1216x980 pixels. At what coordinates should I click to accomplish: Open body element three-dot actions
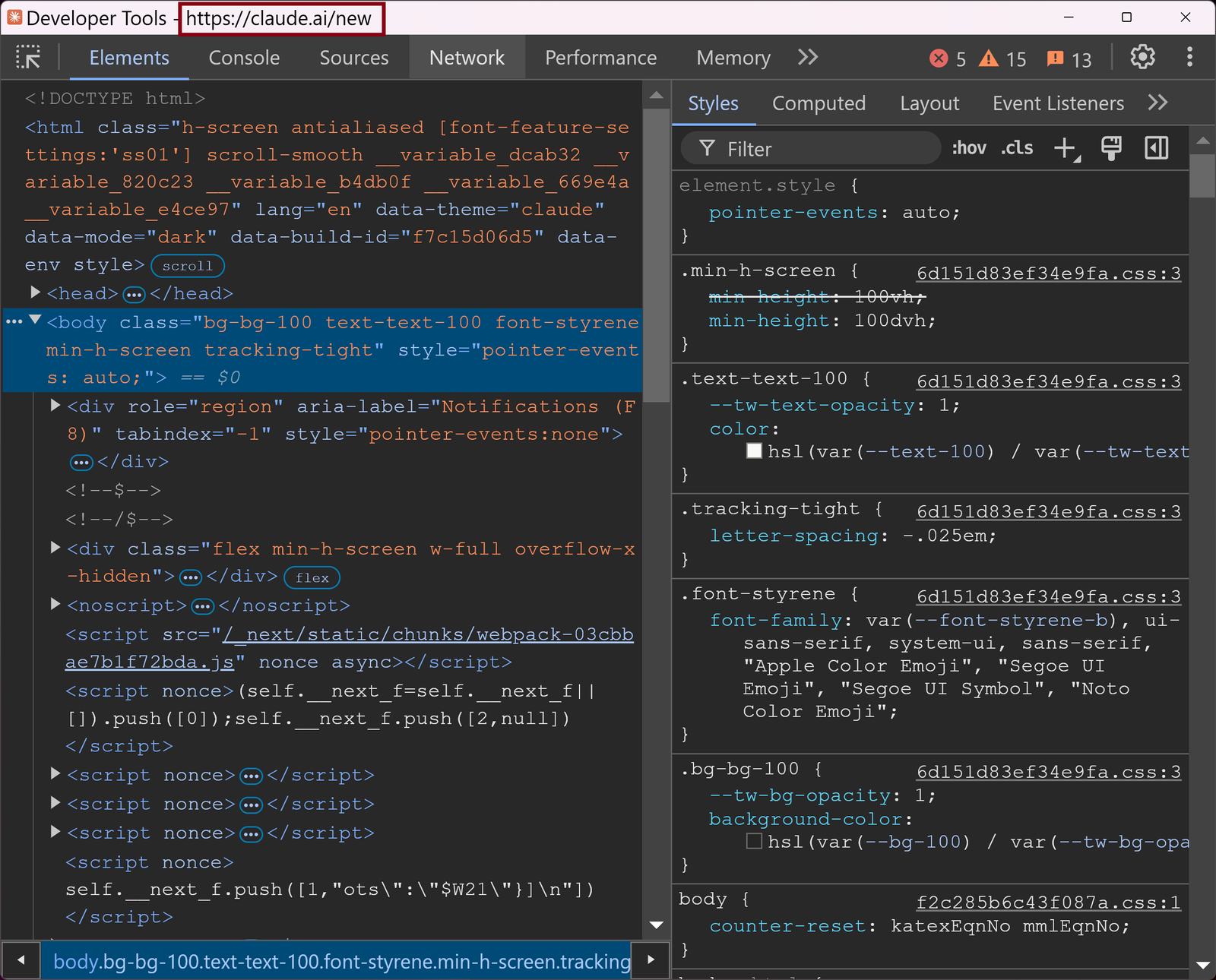click(x=13, y=322)
